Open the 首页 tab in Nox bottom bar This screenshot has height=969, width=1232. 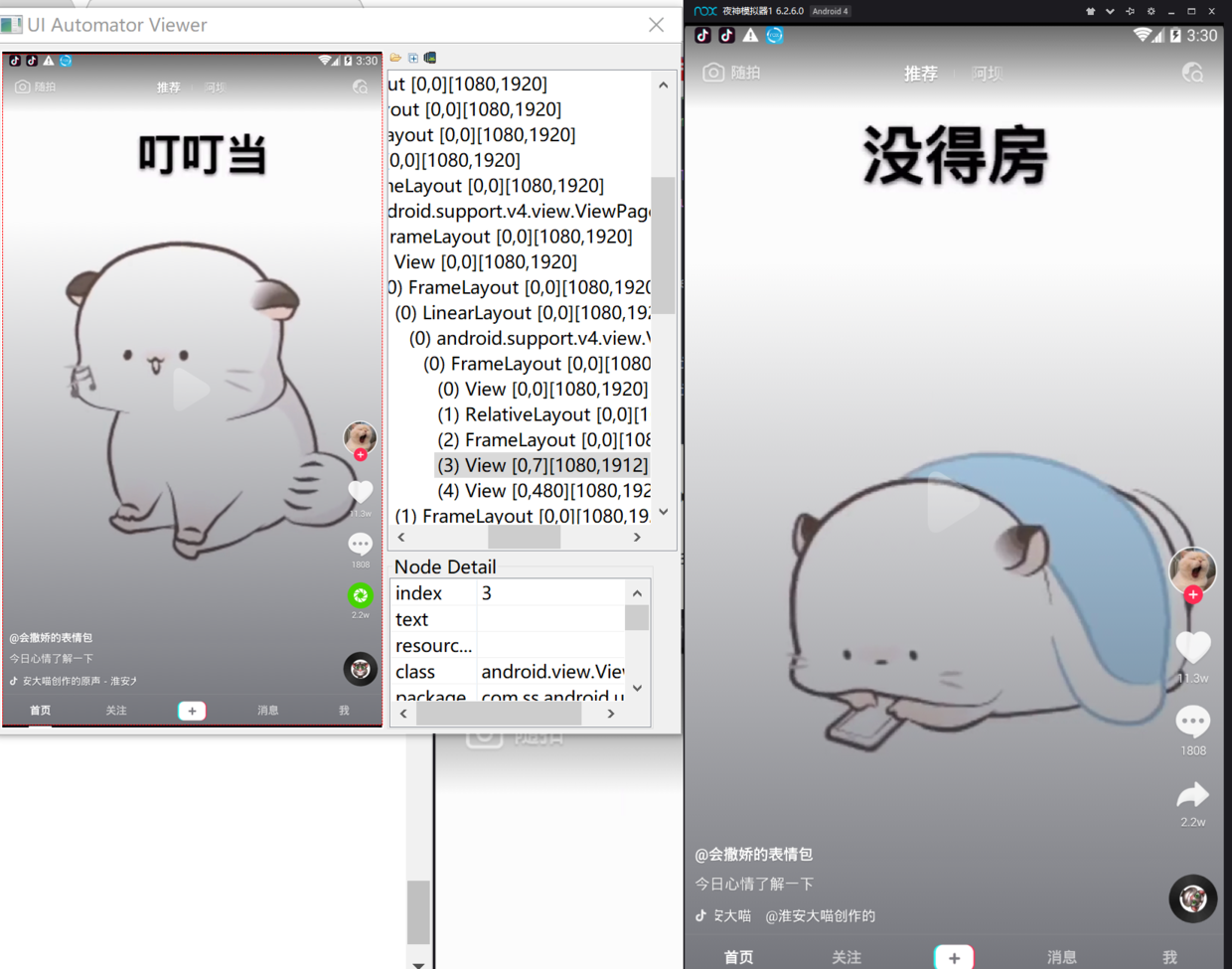click(x=738, y=957)
